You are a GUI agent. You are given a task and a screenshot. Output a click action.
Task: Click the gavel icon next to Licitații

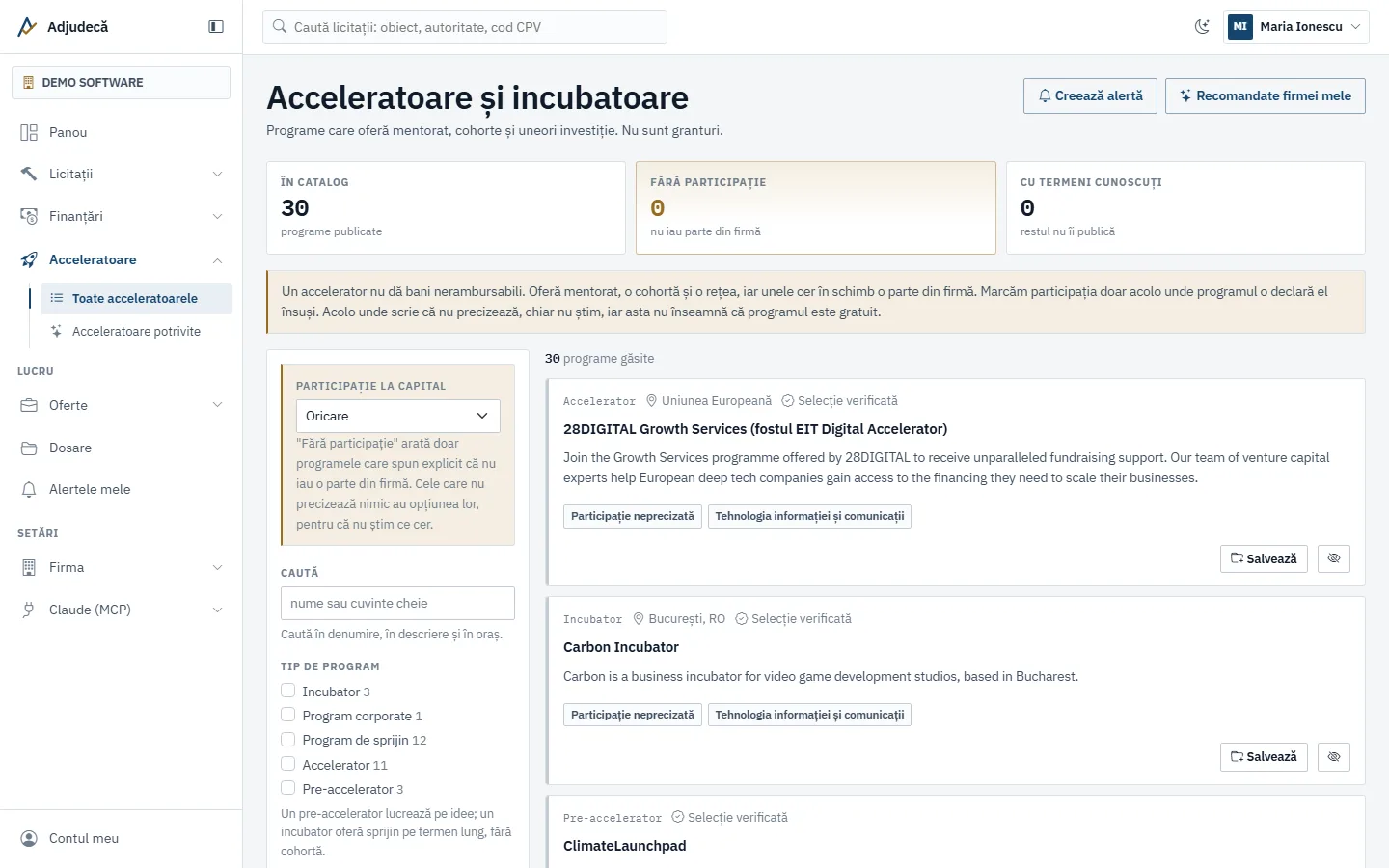[29, 174]
